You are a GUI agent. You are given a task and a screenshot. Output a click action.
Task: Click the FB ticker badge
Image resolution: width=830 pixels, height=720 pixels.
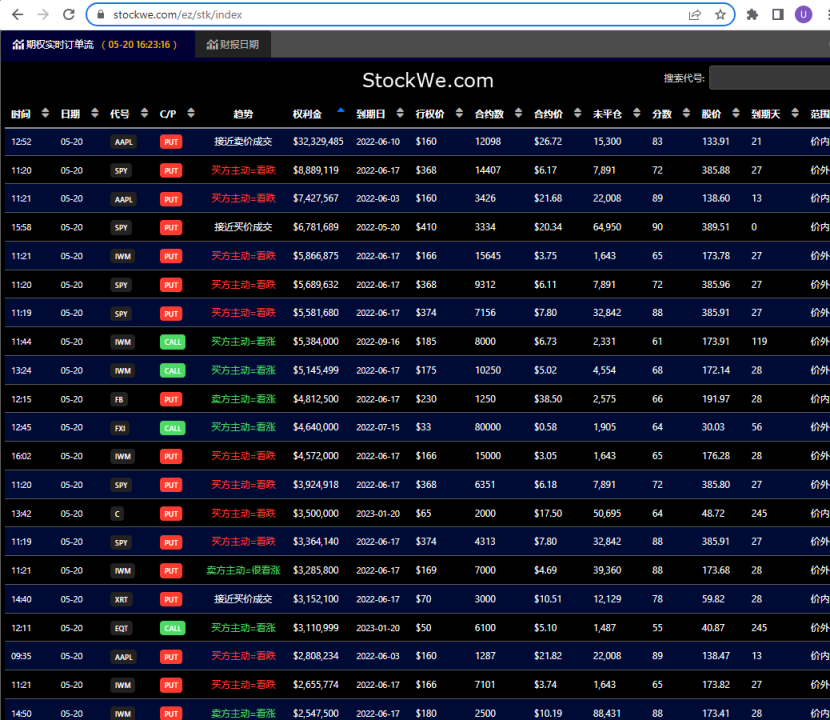[120, 399]
